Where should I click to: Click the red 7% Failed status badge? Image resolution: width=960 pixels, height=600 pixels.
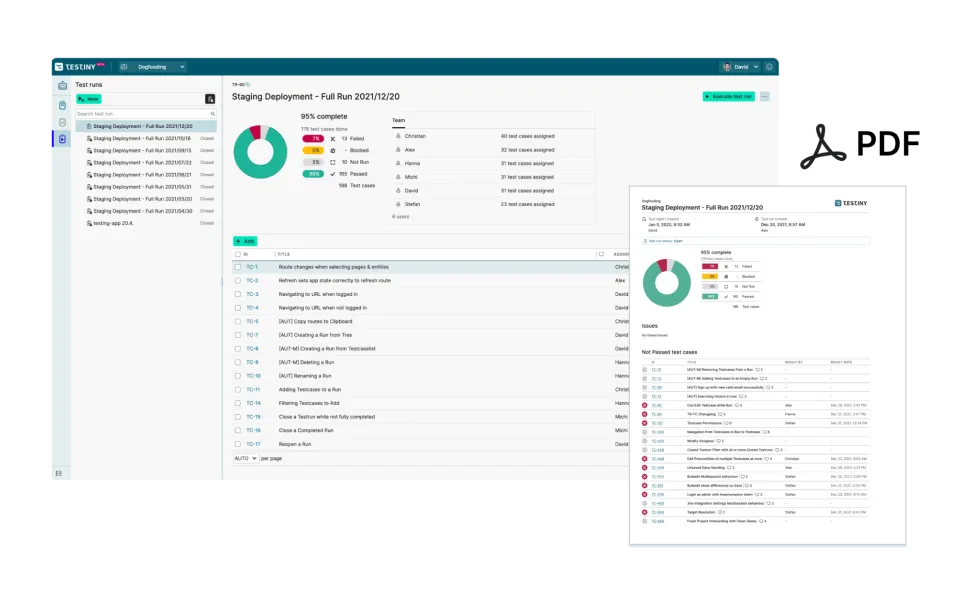tap(316, 138)
